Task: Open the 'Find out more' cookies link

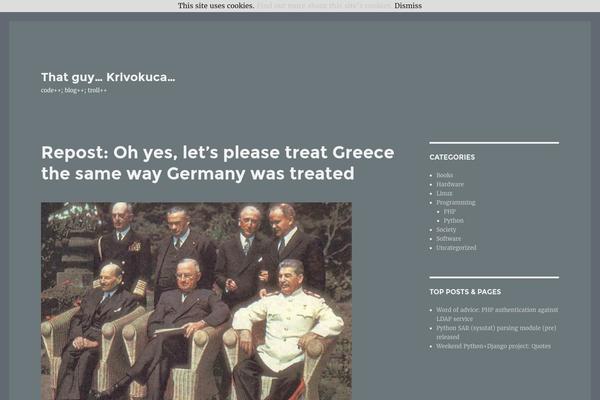Action: 324,6
